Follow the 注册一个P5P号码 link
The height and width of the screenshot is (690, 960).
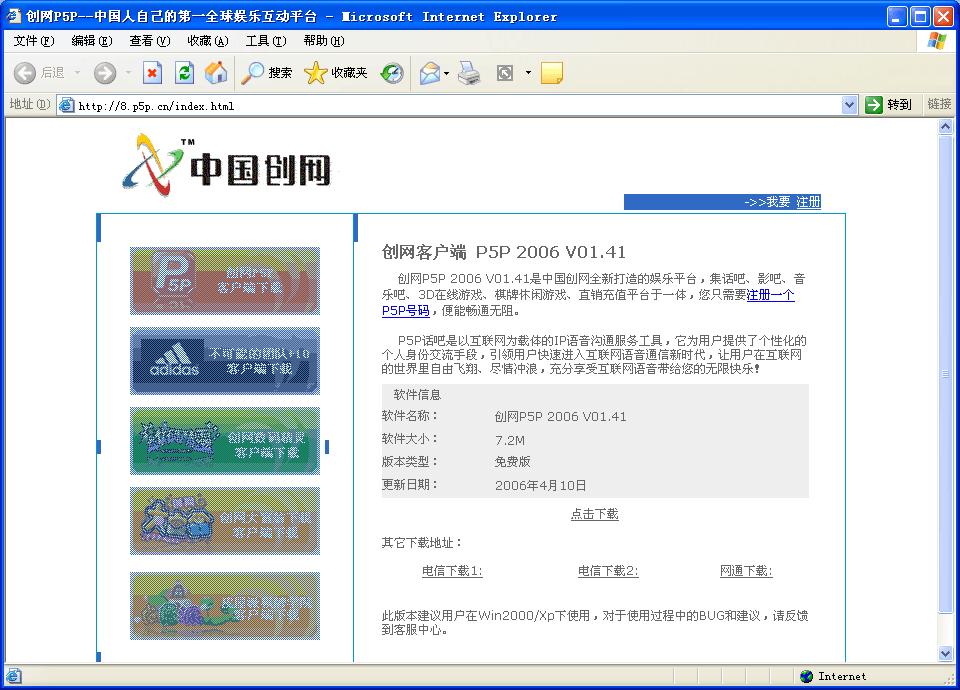[770, 295]
